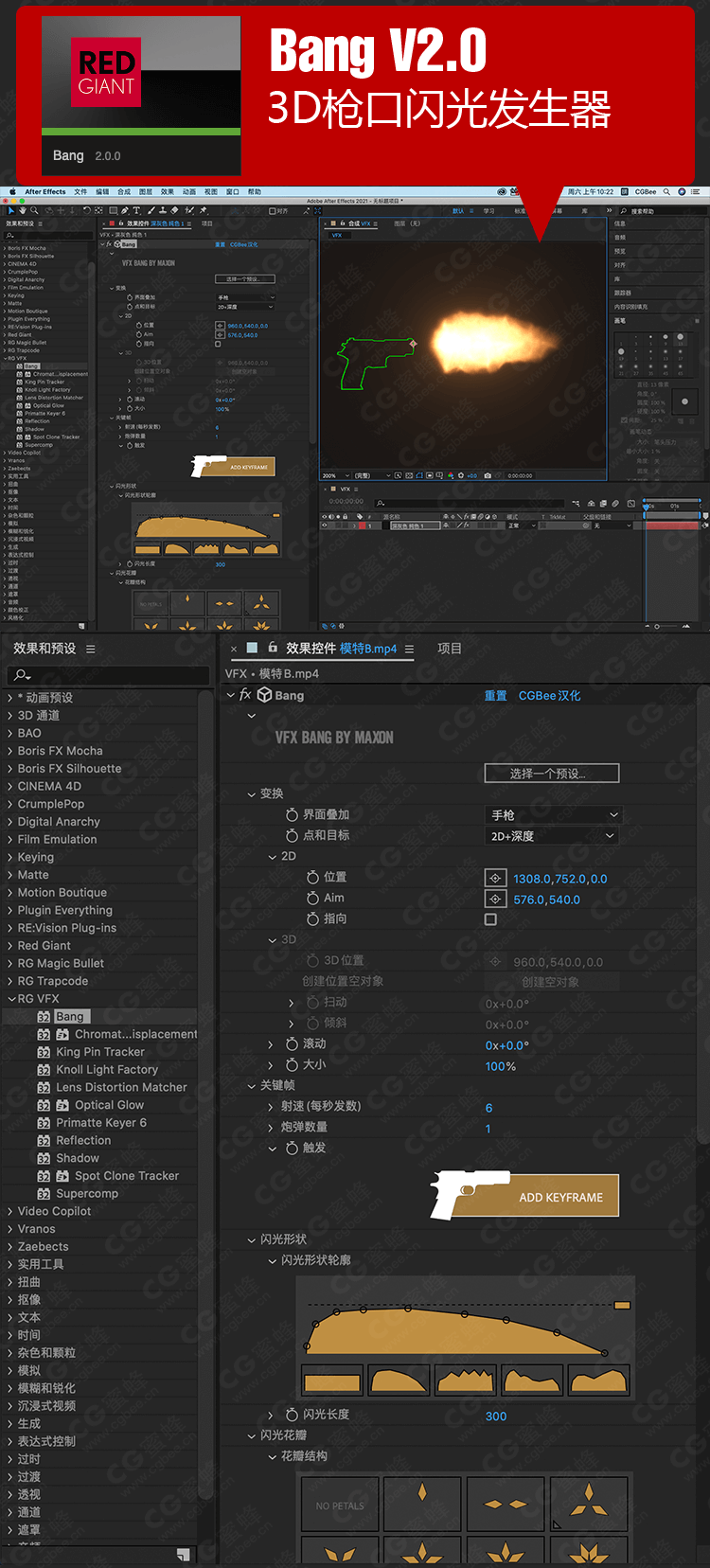Screen dimensions: 710x1568
Task: Click the enlarged 效果和预设 search field
Action: pos(107,675)
